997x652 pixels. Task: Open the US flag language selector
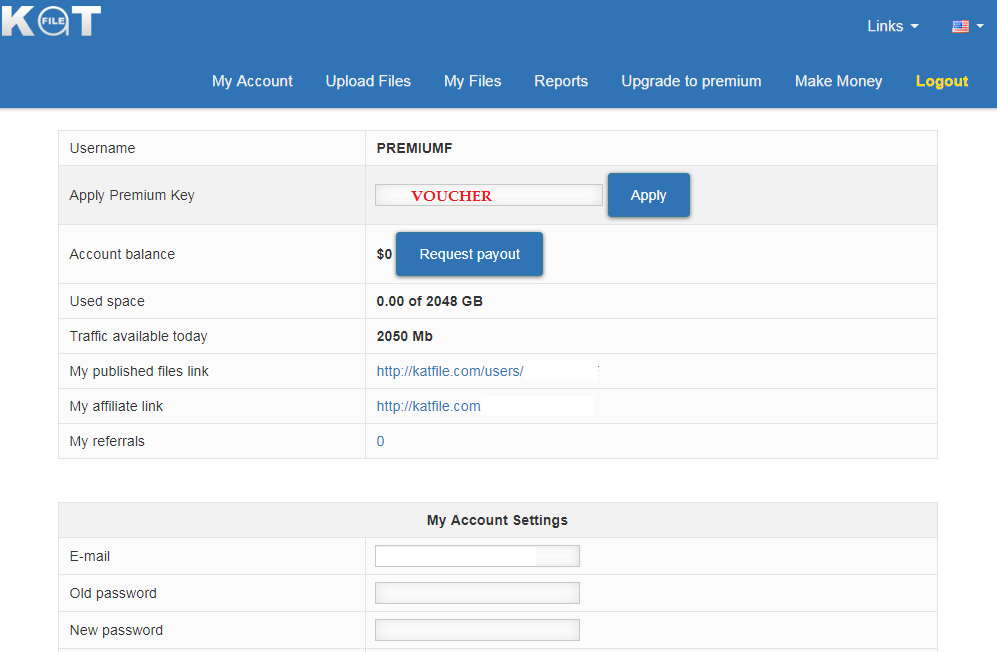pos(961,27)
